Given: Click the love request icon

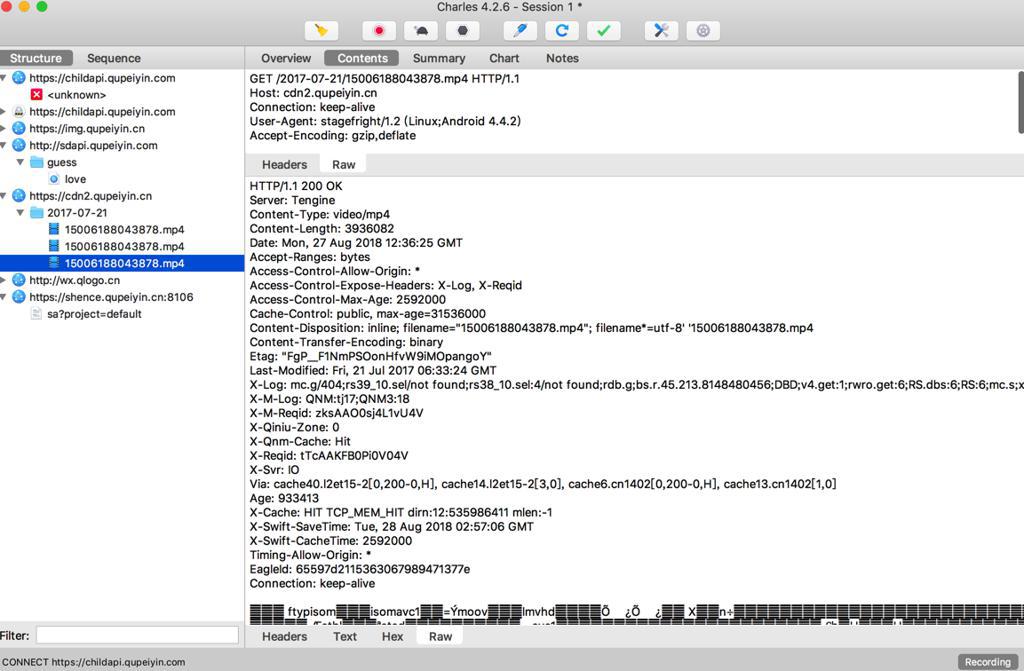Looking at the screenshot, I should click(x=54, y=179).
